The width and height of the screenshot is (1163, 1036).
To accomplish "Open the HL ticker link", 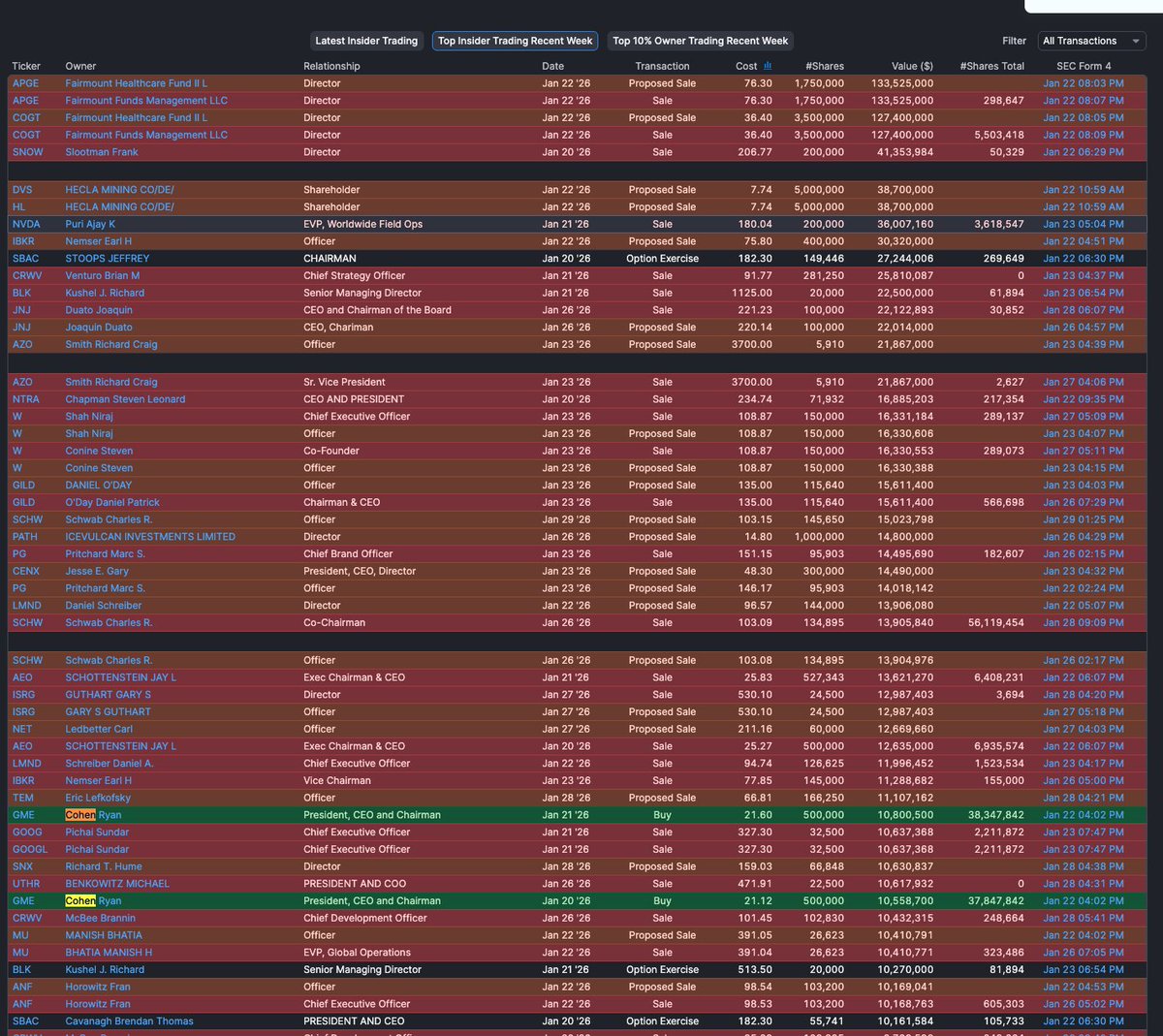I will tap(18, 207).
